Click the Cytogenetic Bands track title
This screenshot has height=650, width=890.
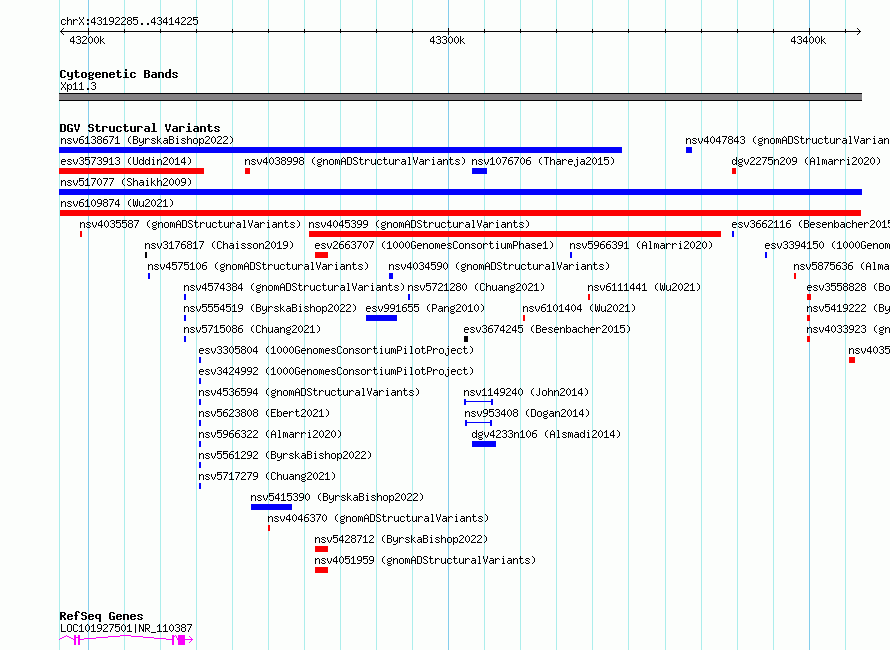(x=119, y=74)
